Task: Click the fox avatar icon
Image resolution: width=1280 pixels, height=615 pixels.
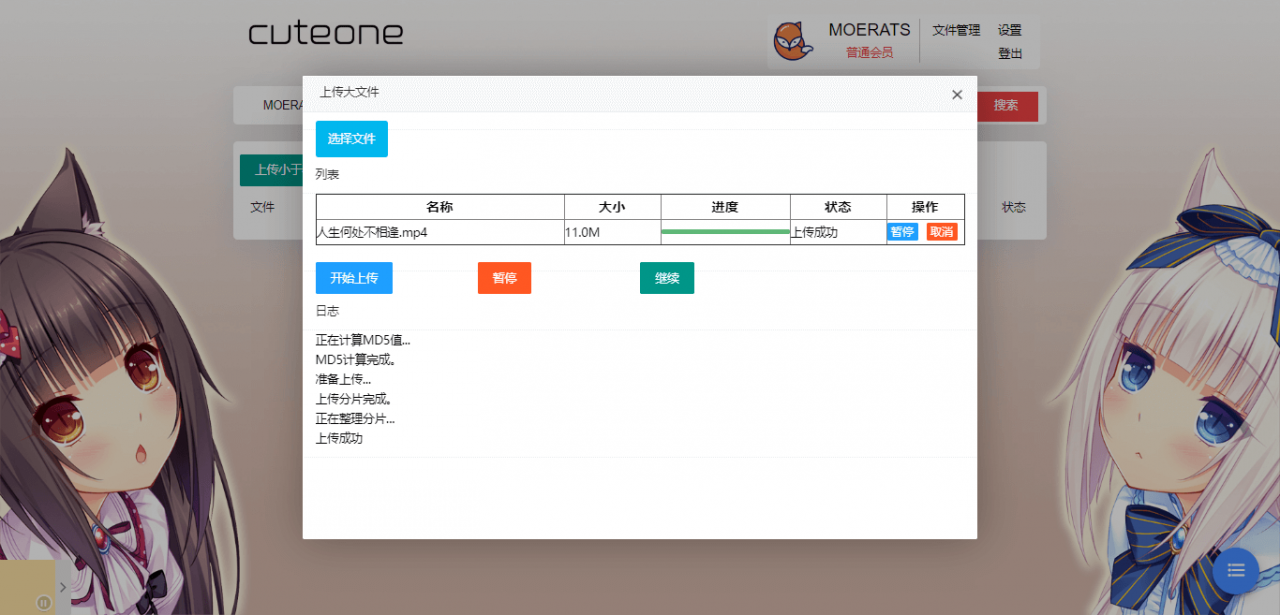Action: [793, 40]
